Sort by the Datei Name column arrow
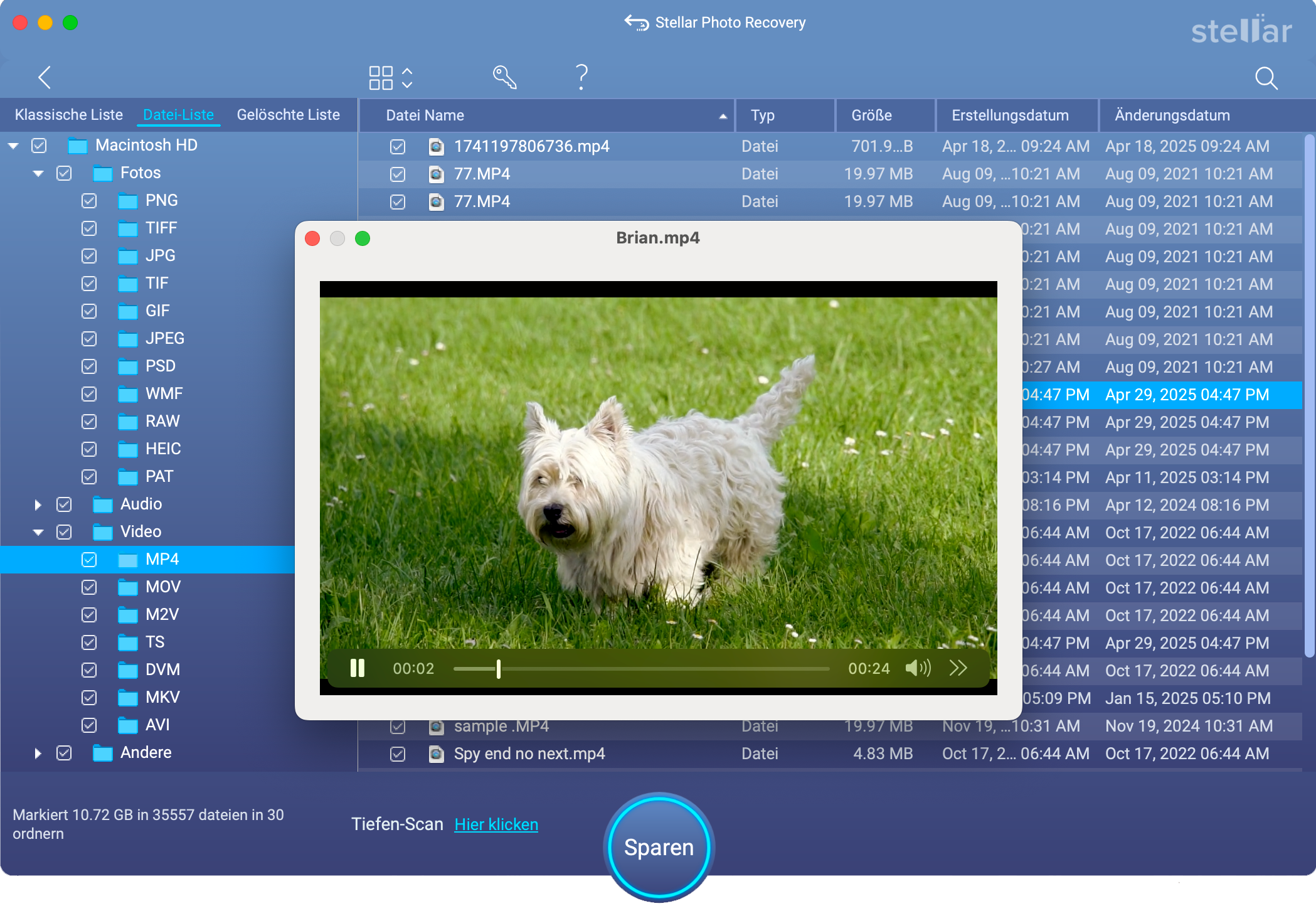 click(x=723, y=116)
